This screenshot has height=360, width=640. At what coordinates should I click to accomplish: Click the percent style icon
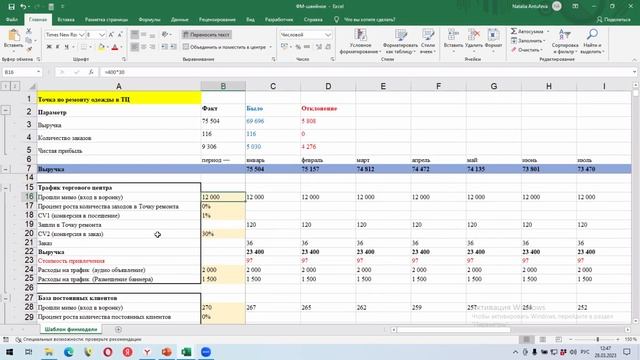[298, 47]
